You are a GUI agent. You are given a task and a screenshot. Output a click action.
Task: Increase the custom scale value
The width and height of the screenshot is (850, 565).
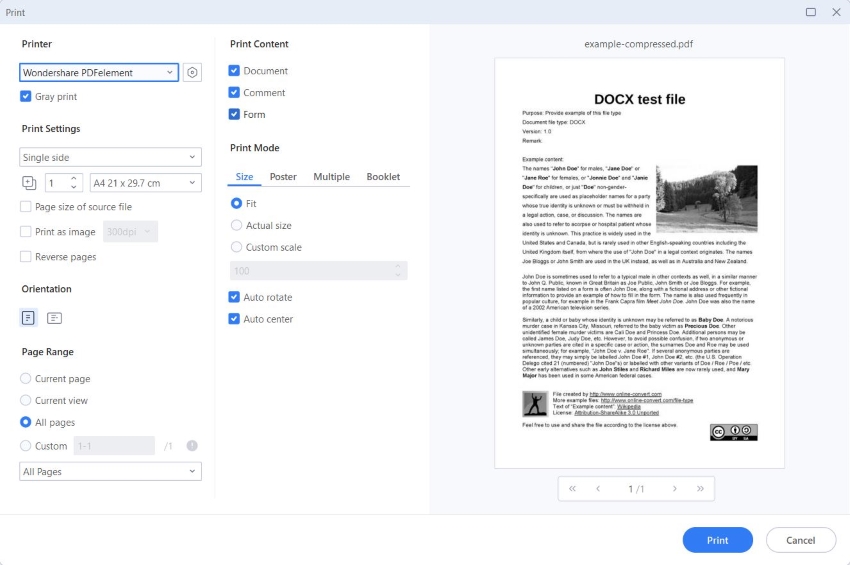point(398,266)
